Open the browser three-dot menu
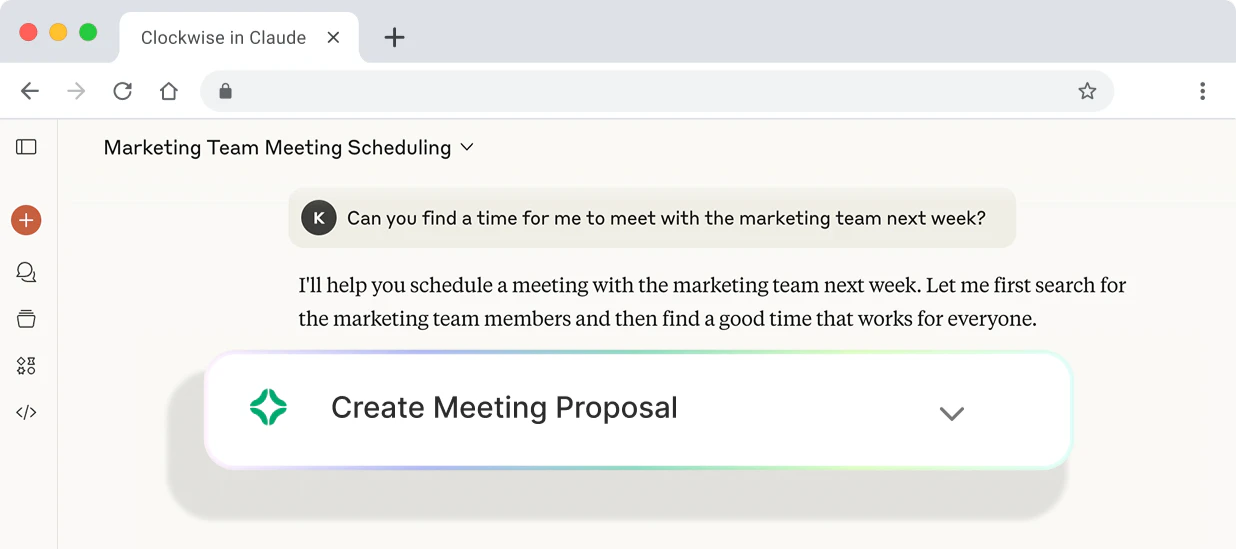Screen dimensions: 1236x549 pos(1202,91)
